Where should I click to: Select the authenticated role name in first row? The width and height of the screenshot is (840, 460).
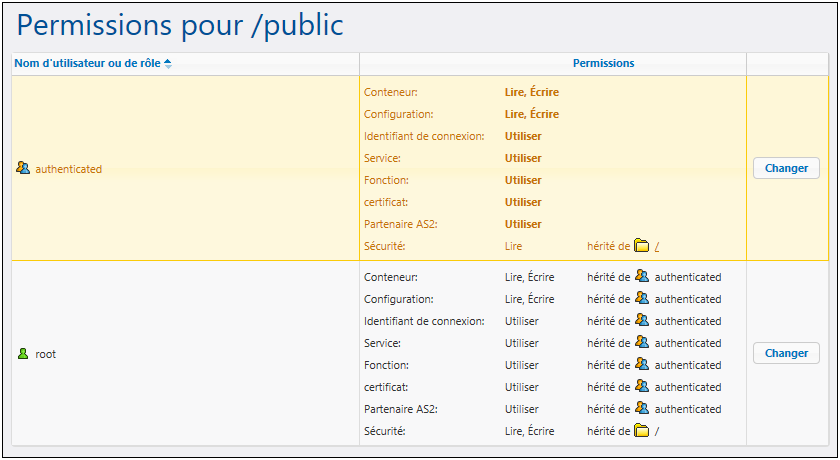pos(68,169)
